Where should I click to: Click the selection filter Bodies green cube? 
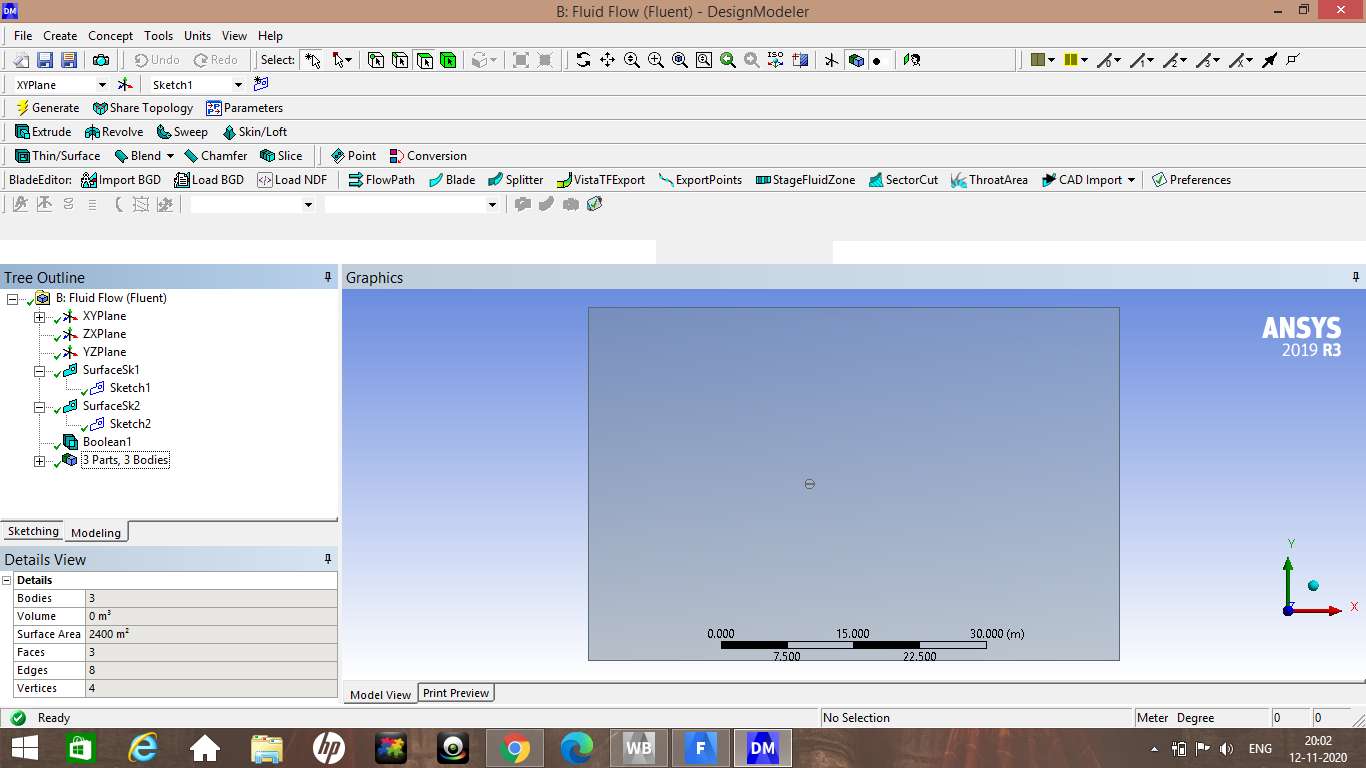[448, 60]
